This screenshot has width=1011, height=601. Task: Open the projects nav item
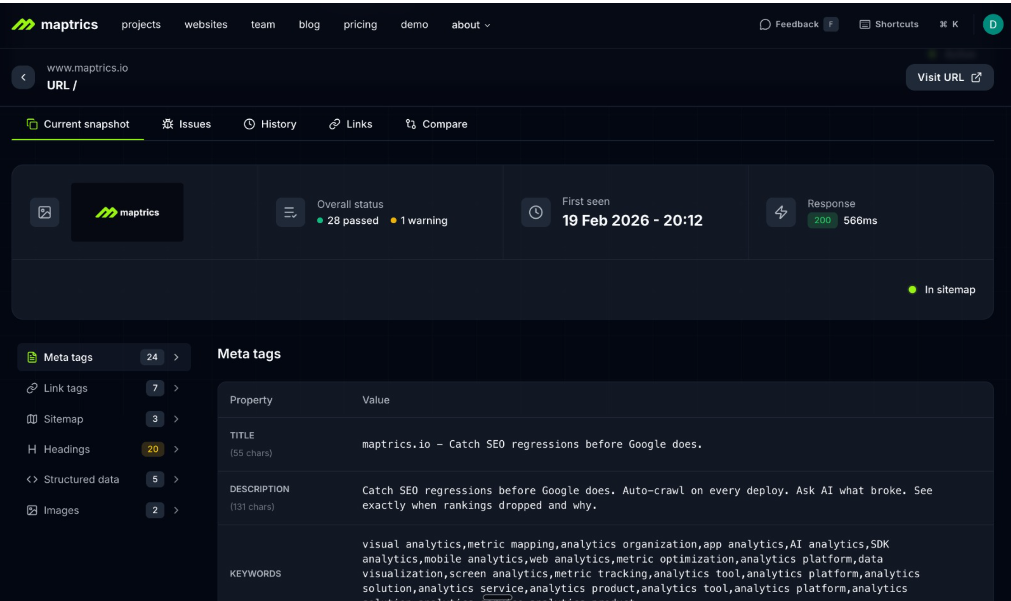click(x=141, y=25)
